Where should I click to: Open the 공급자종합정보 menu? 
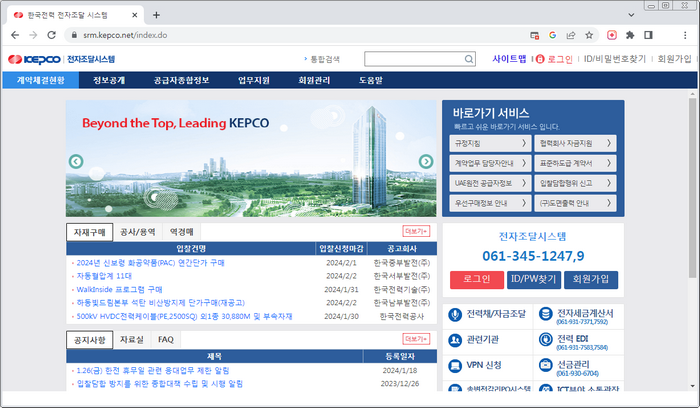[x=181, y=80]
